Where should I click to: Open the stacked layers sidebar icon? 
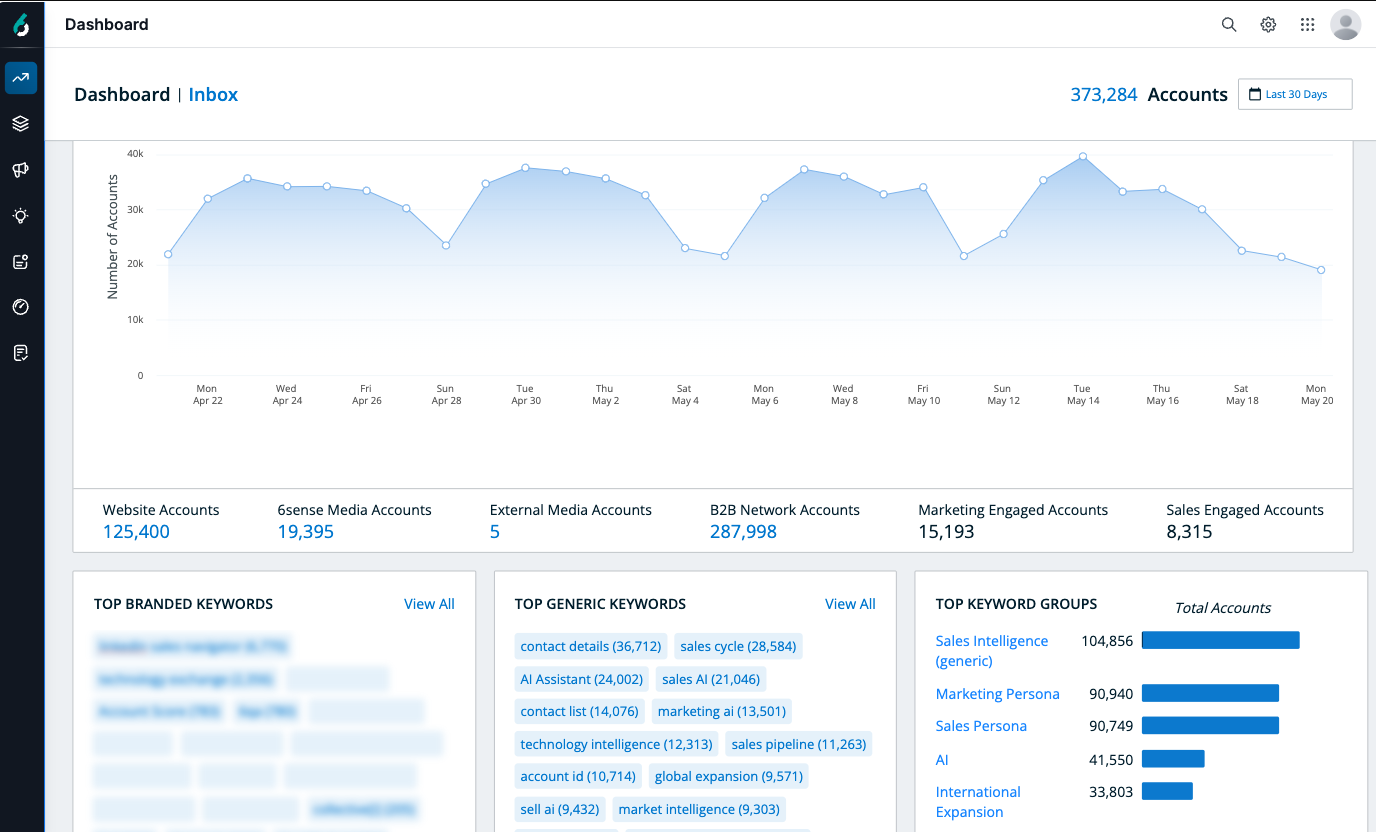(x=21, y=124)
